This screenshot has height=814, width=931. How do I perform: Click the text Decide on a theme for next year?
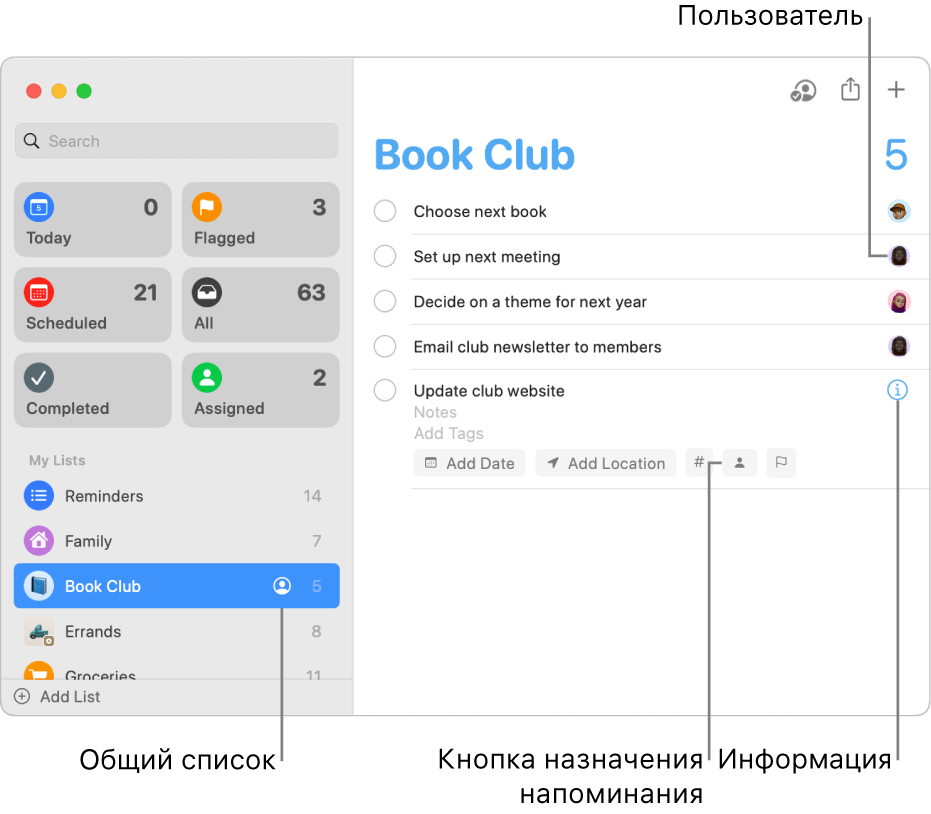click(530, 302)
